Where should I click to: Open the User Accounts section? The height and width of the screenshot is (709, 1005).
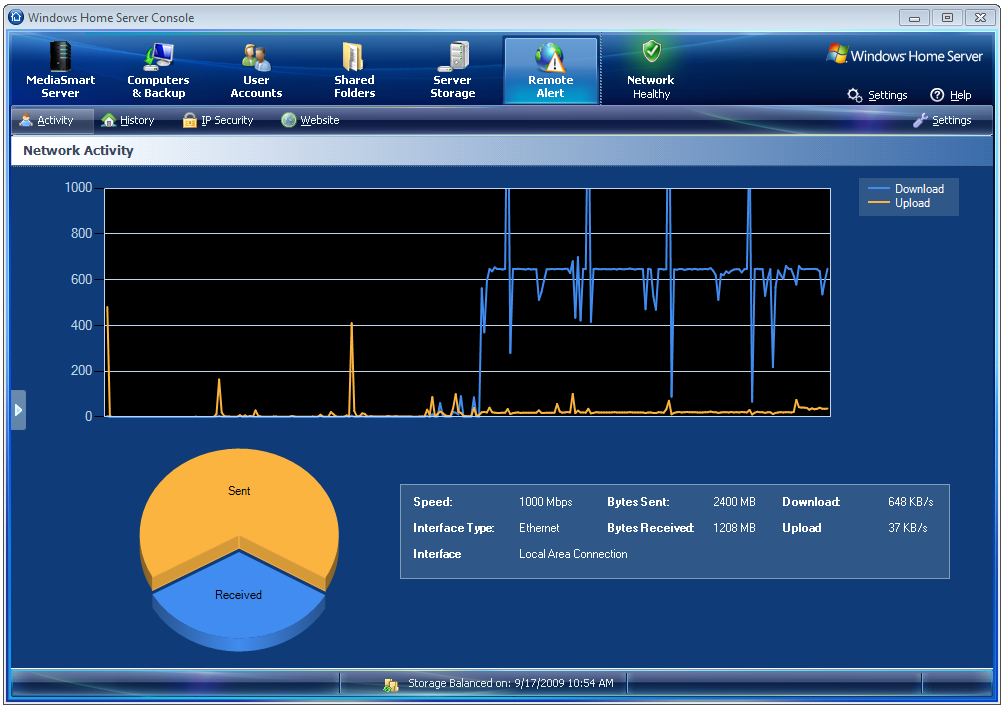click(256, 70)
